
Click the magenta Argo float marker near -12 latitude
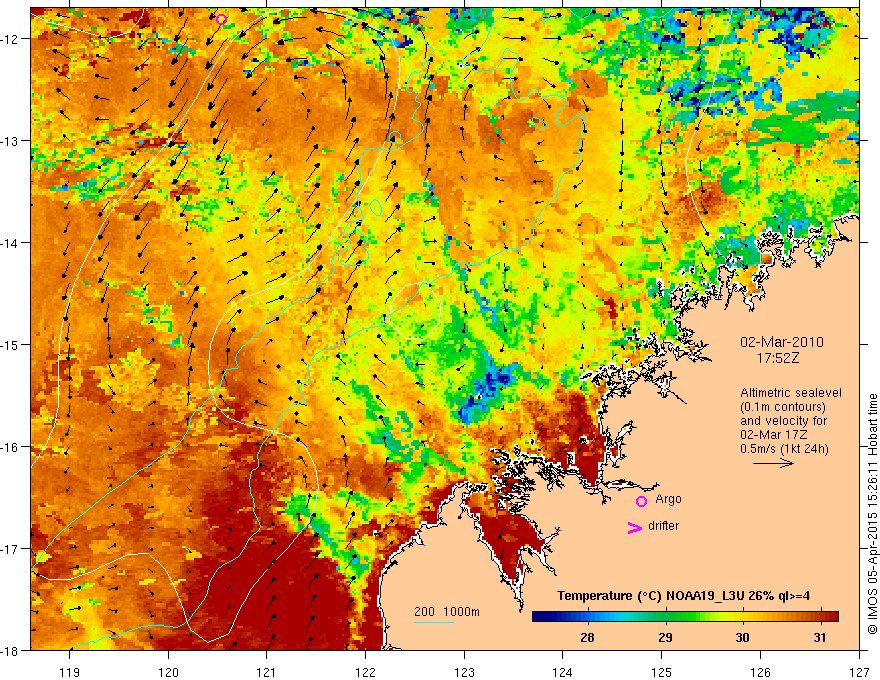[221, 19]
